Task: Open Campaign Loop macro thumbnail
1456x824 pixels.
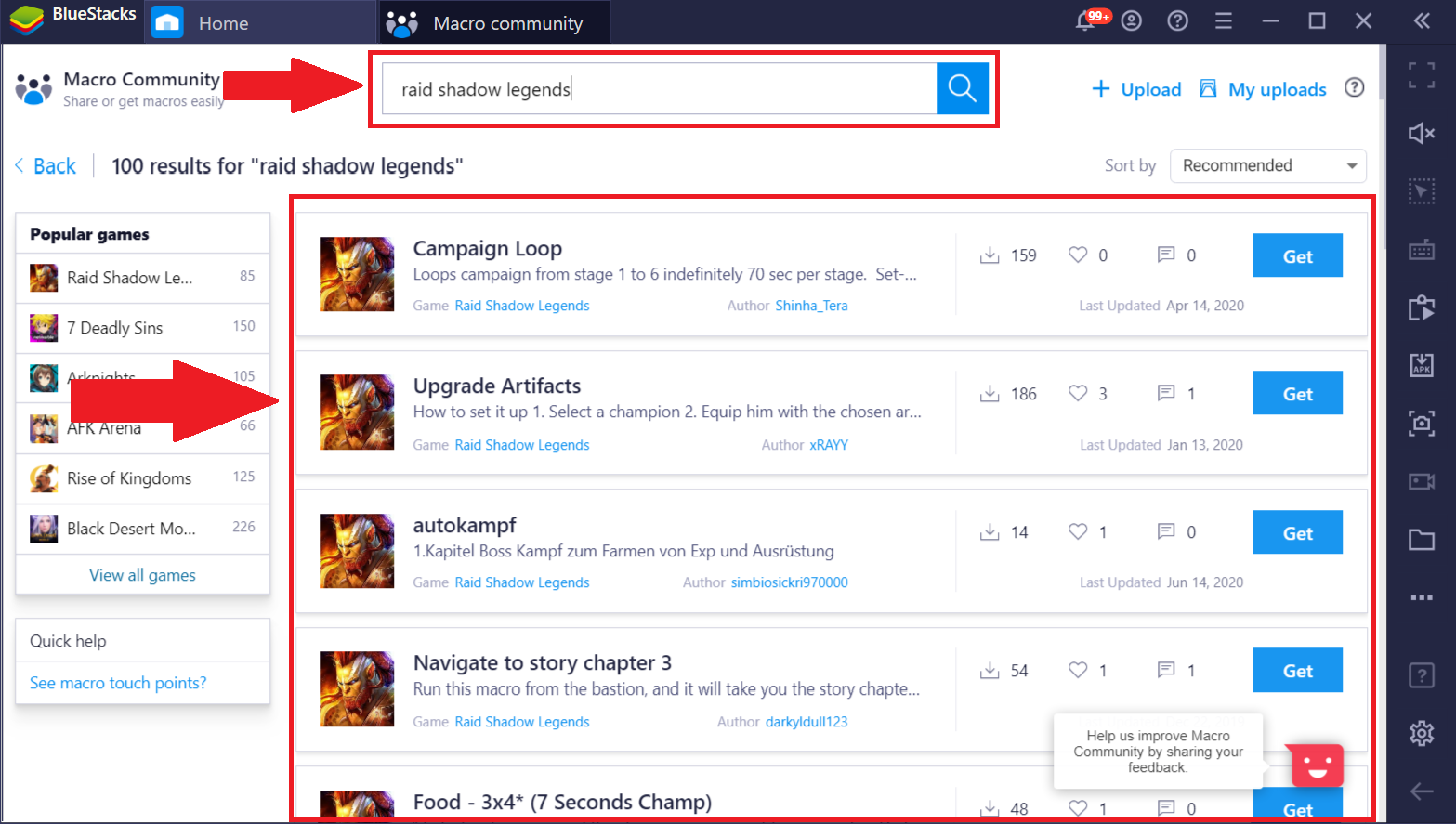Action: click(357, 274)
